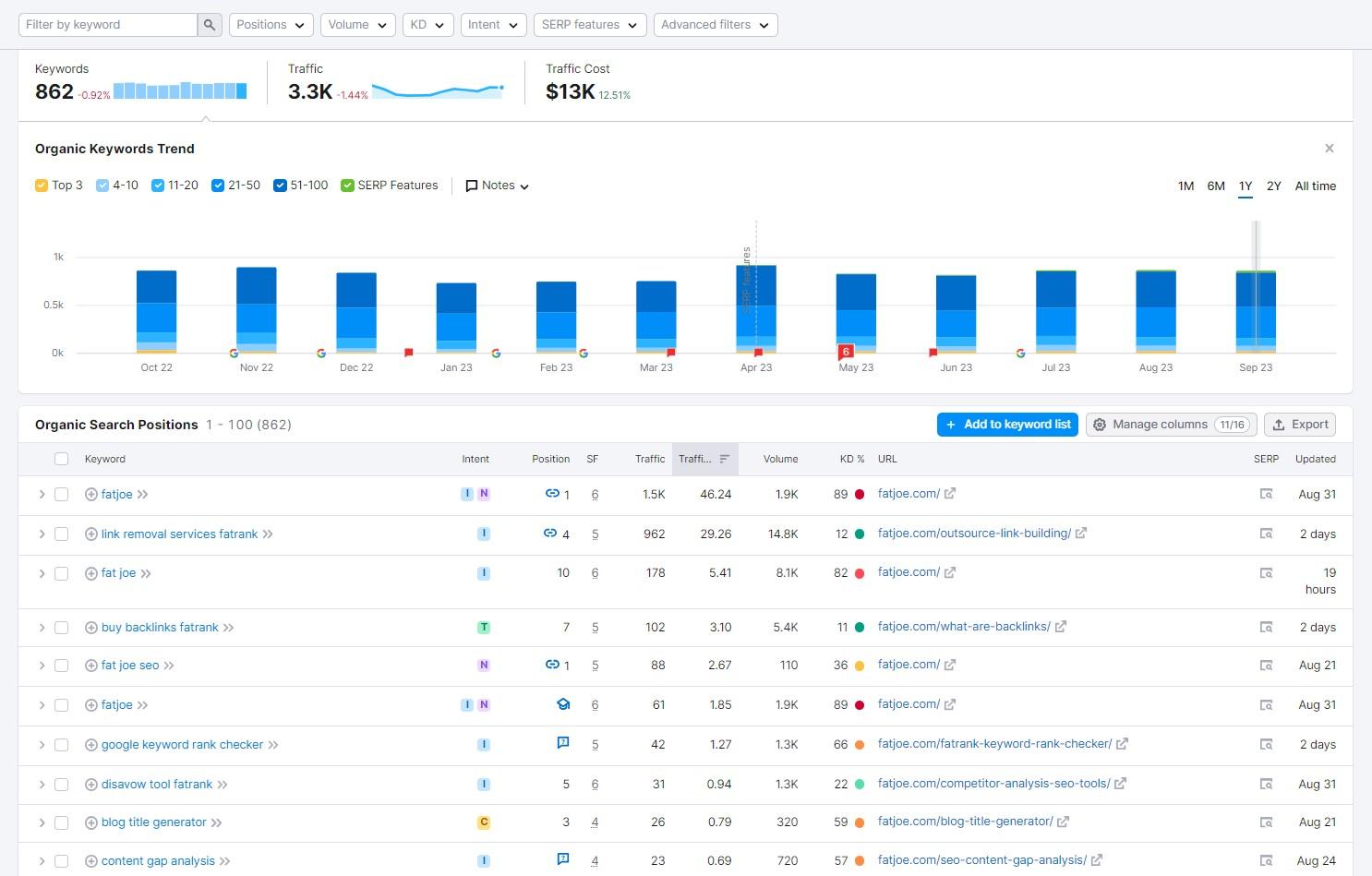Click the gear icon in Manage columns
Image resolution: width=1372 pixels, height=876 pixels.
1100,425
